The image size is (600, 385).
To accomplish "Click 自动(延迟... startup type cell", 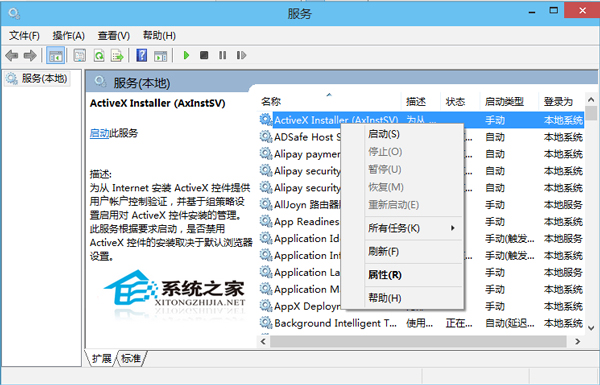I will (x=510, y=323).
